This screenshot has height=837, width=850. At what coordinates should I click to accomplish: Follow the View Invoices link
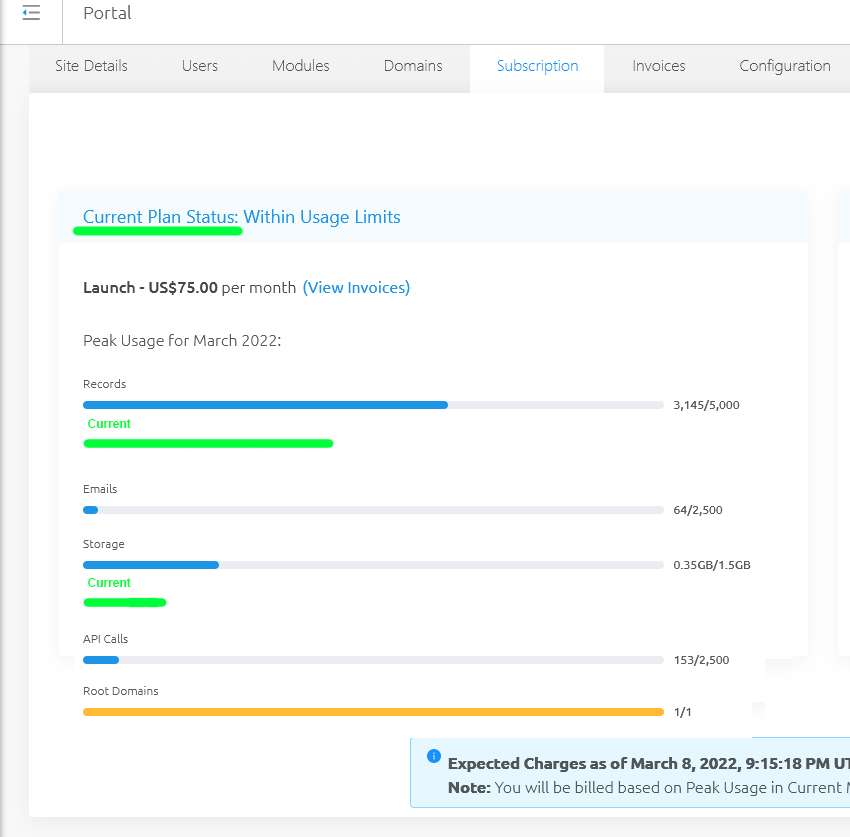tap(356, 287)
